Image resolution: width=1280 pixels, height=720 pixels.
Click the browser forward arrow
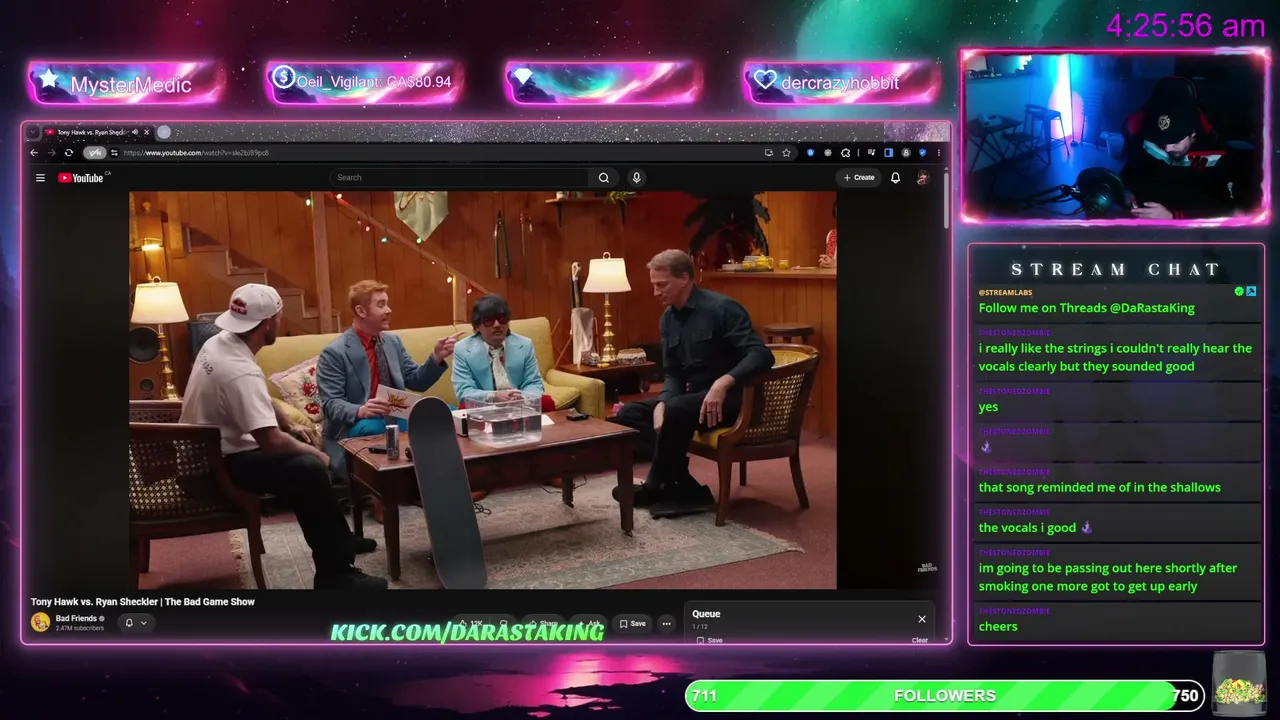(51, 153)
